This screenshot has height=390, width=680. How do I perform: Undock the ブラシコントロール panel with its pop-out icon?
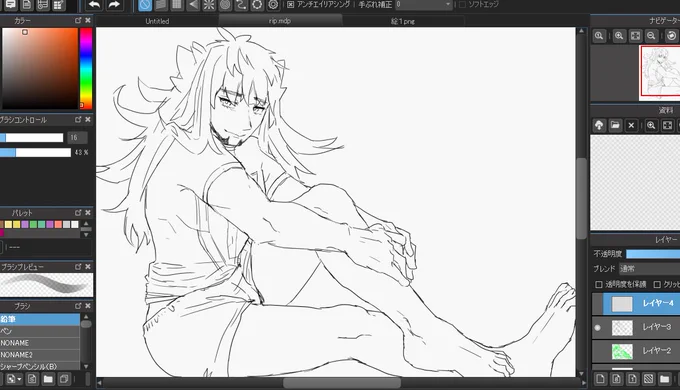(x=78, y=119)
